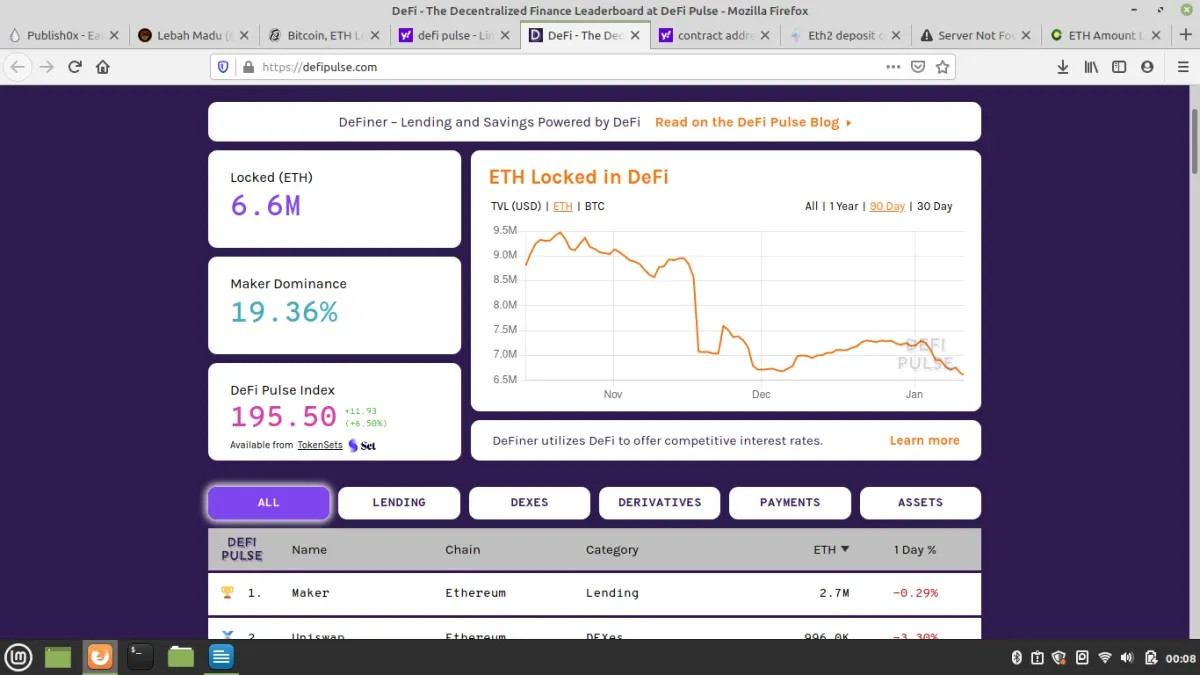Go back with the browser back arrow
The height and width of the screenshot is (675, 1200).
click(18, 67)
